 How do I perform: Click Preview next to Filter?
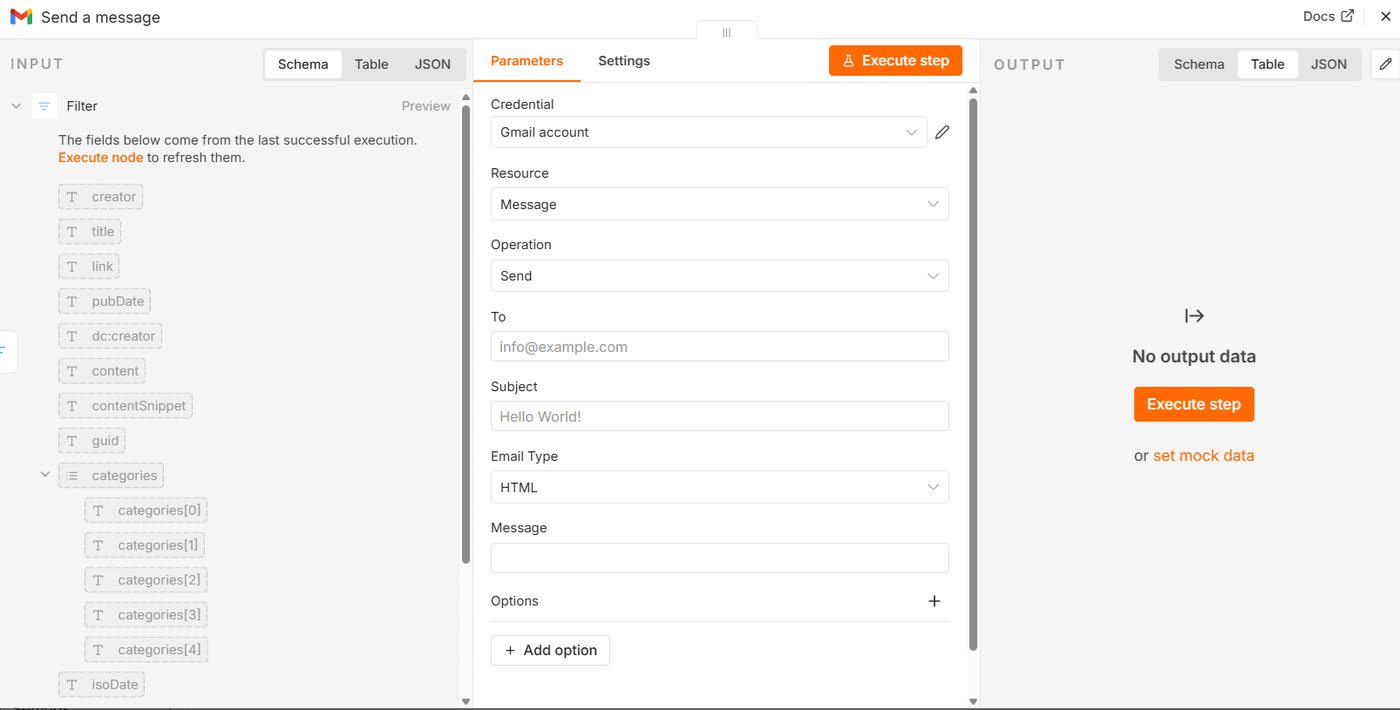(426, 106)
